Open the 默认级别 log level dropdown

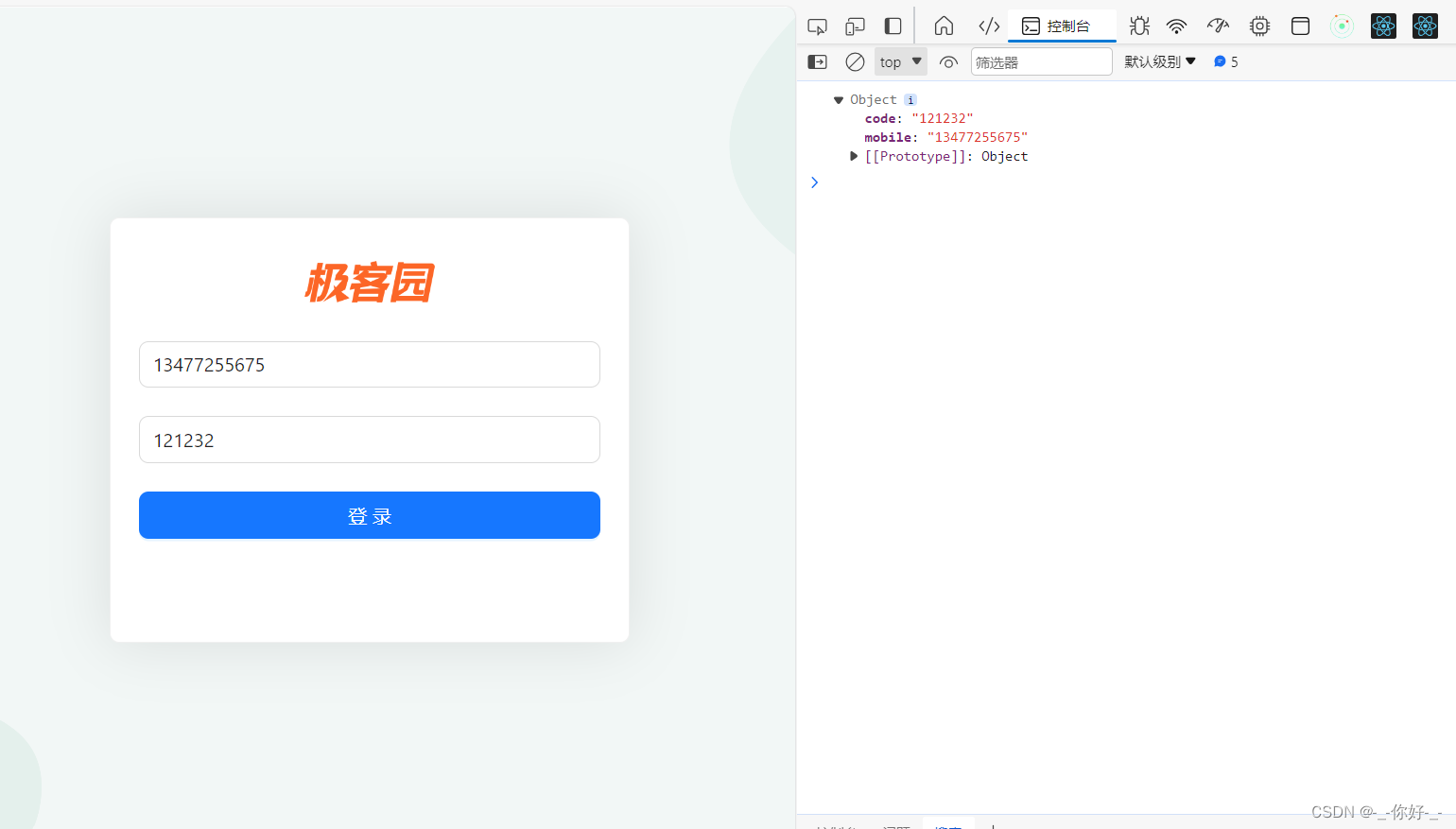coord(1160,62)
